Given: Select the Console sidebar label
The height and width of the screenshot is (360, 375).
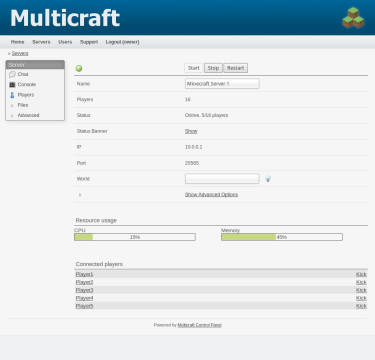Looking at the screenshot, I should pos(27,85).
